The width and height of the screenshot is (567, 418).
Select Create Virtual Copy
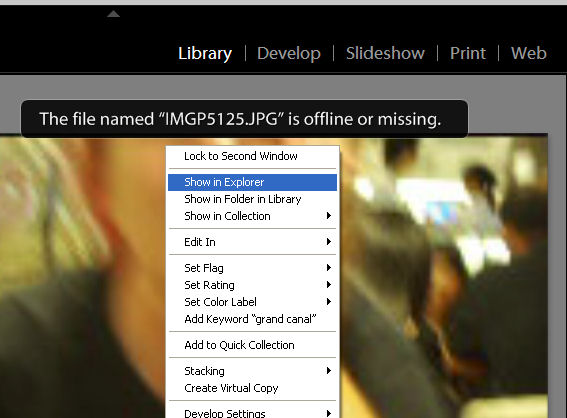tap(252, 388)
